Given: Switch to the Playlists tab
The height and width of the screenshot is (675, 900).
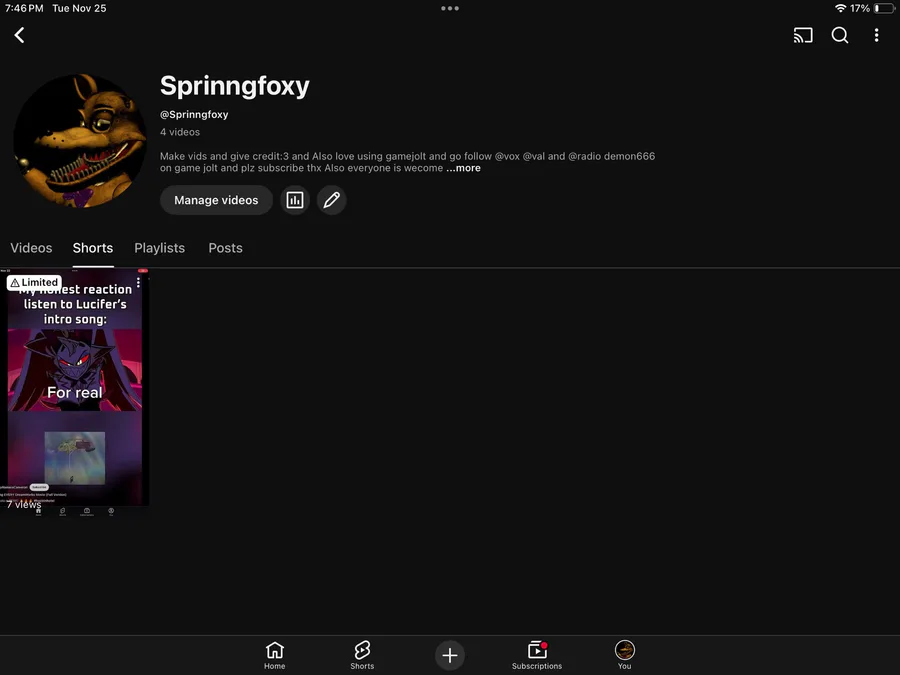Looking at the screenshot, I should 160,248.
